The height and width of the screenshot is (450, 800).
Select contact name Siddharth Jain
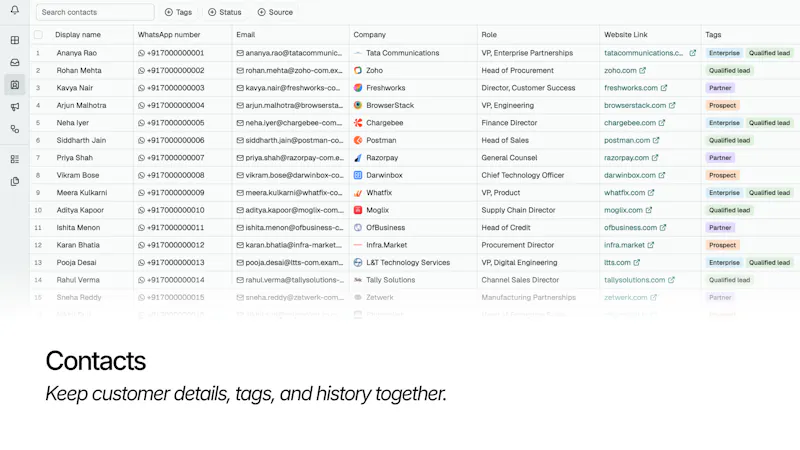click(81, 140)
